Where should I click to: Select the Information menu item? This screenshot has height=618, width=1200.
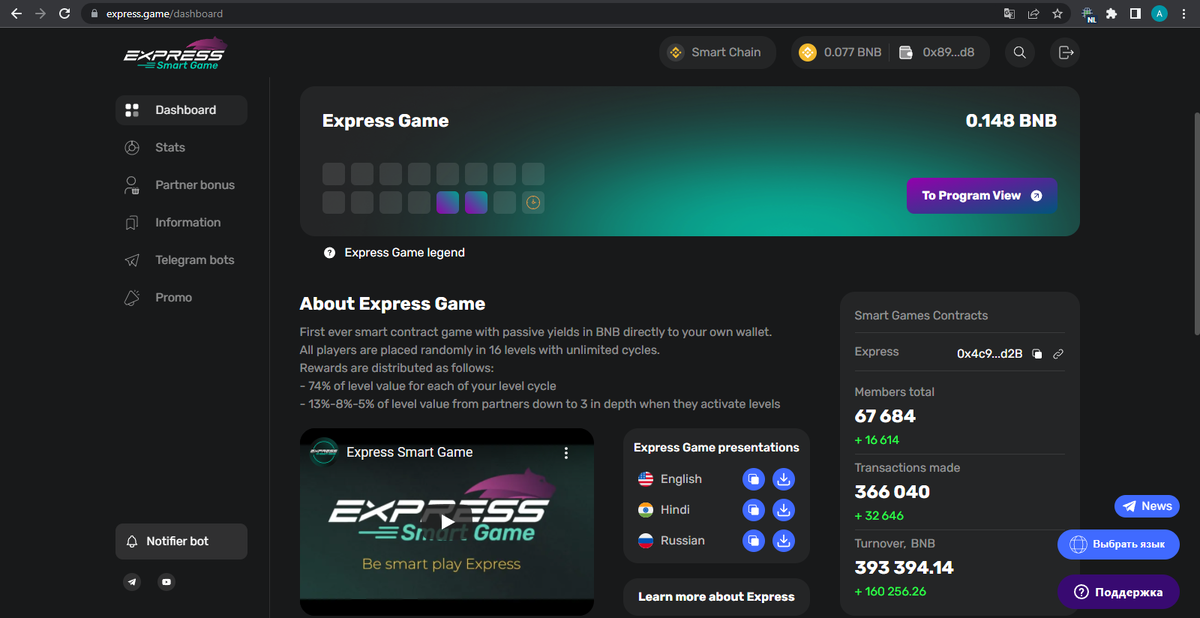(x=172, y=222)
